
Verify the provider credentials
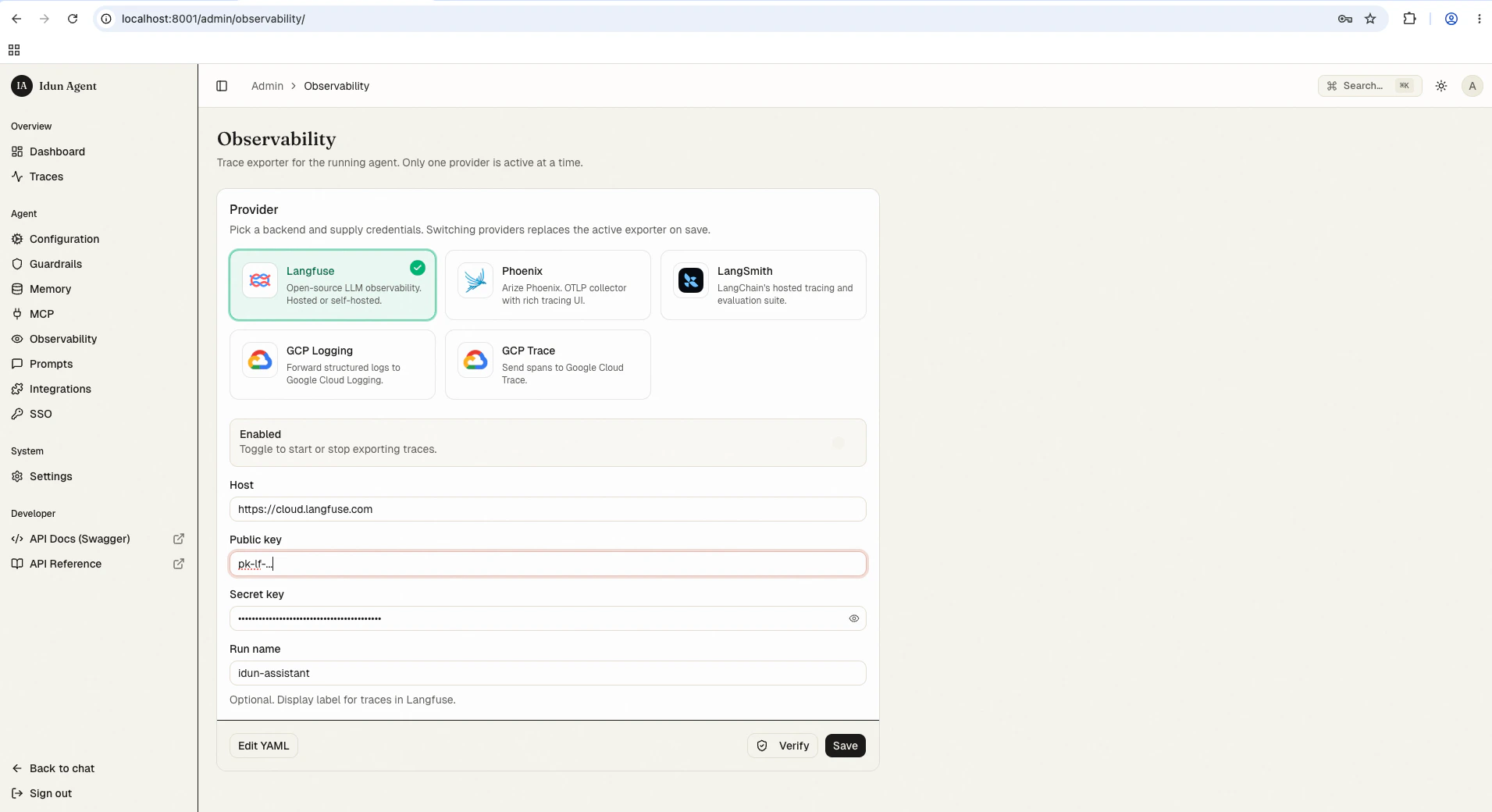coord(783,746)
